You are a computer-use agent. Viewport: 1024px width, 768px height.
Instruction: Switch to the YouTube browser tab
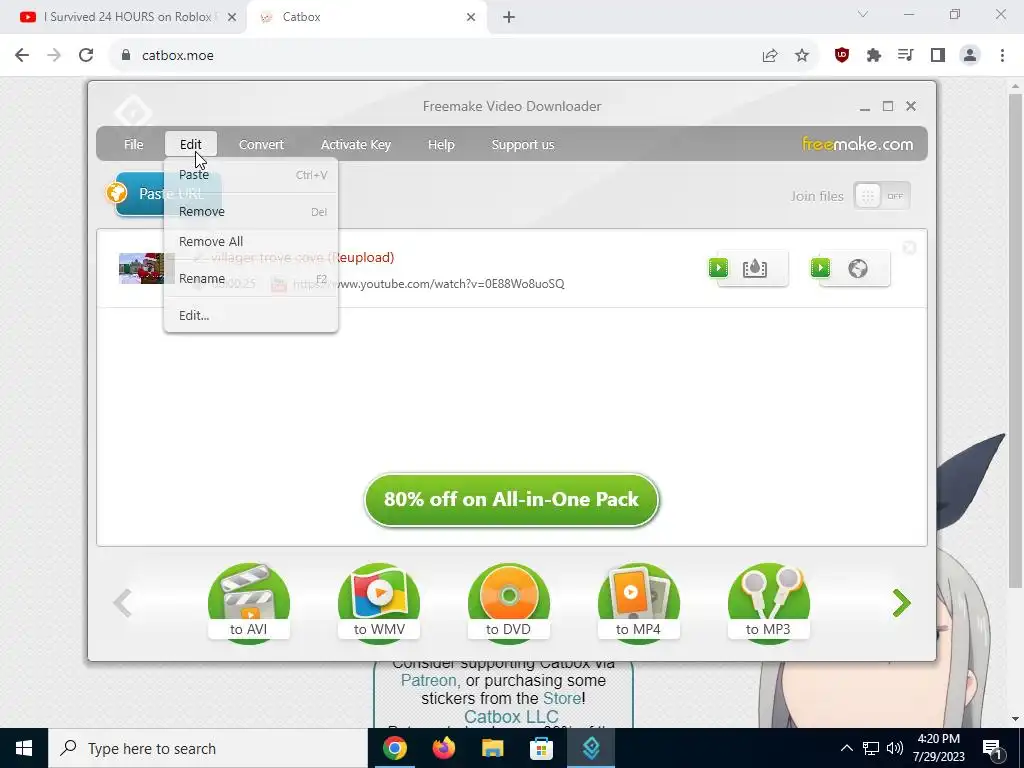121,17
